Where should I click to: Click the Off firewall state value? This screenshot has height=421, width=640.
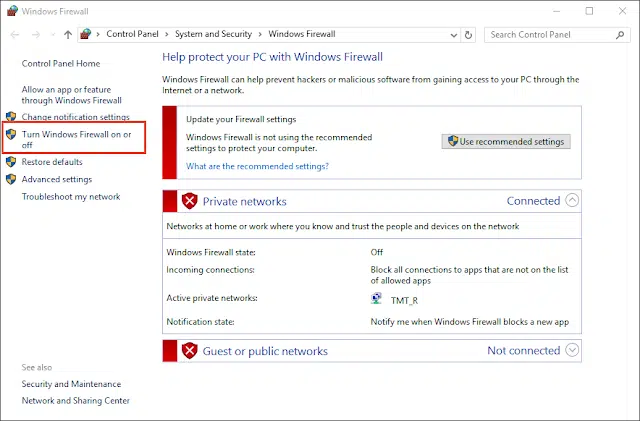377,252
